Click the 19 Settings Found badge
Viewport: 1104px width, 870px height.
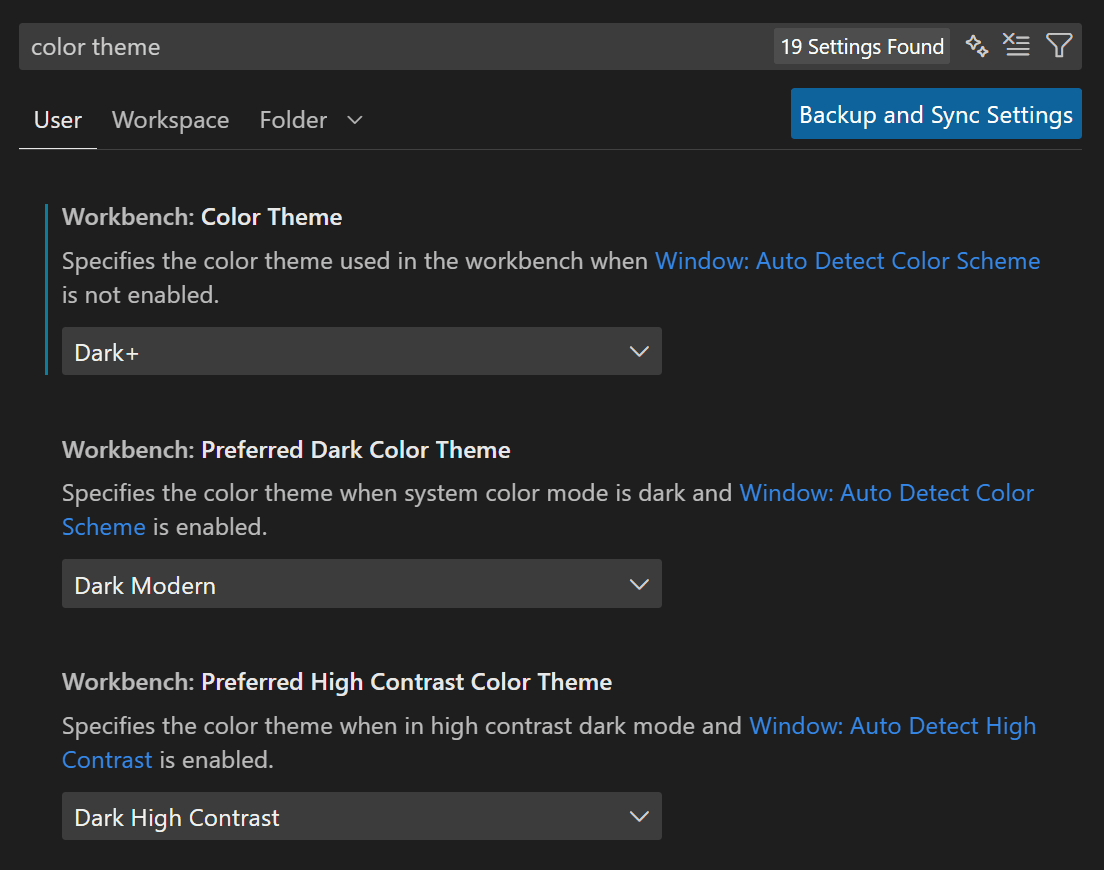click(861, 46)
